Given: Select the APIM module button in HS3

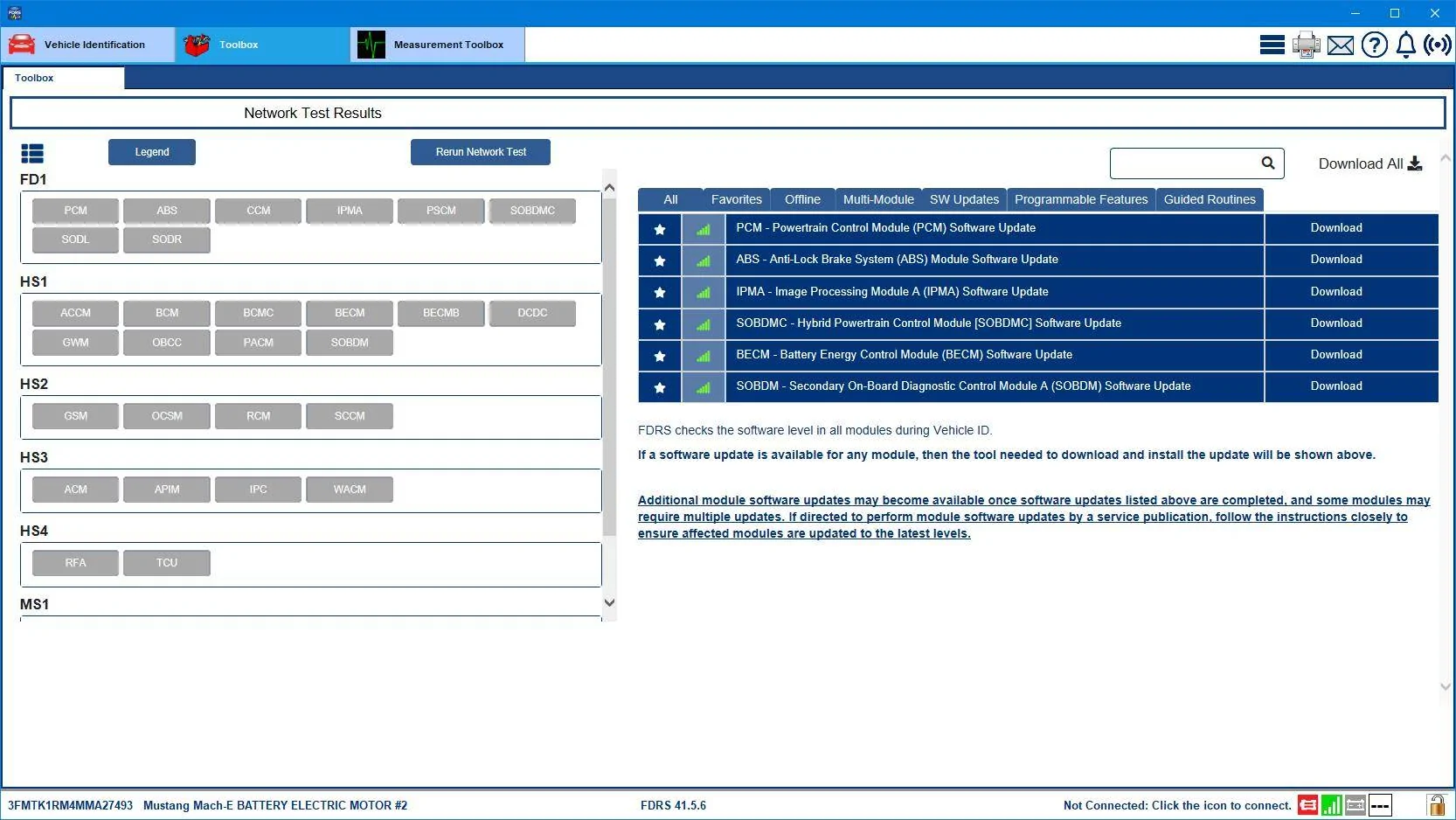Looking at the screenshot, I should coord(167,490).
